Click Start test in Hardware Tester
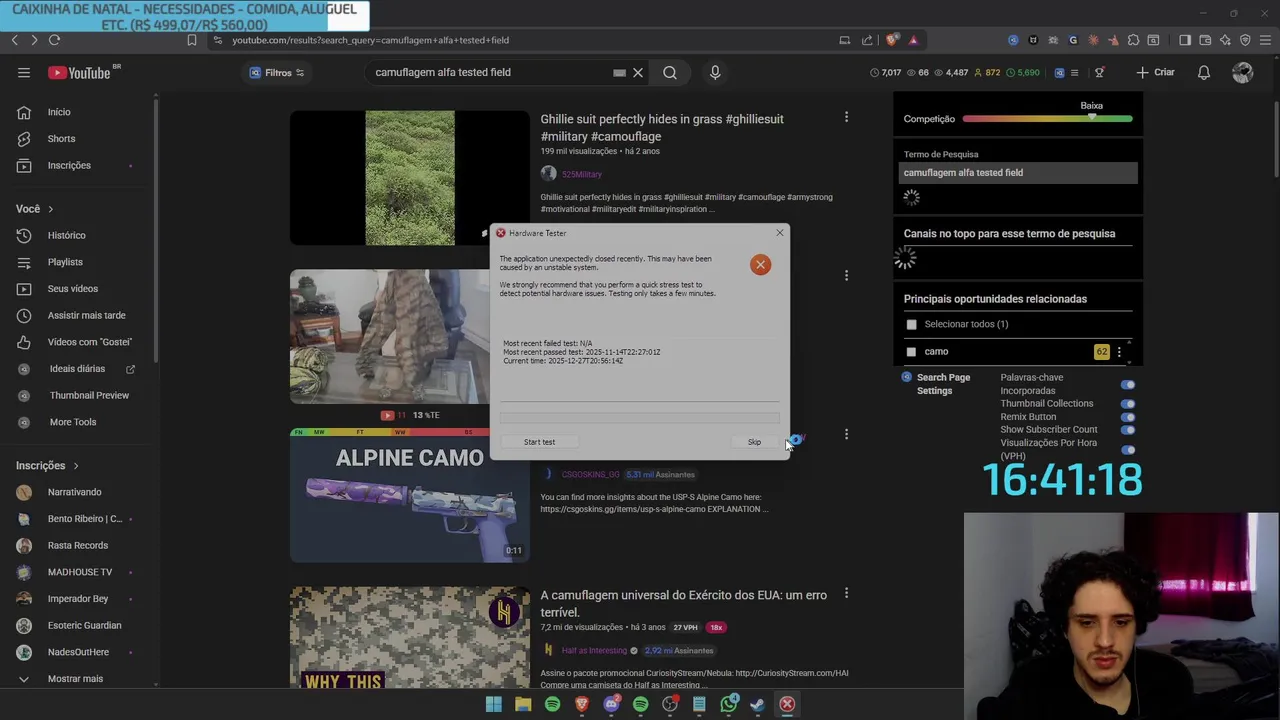Viewport: 1280px width, 720px height. [539, 442]
